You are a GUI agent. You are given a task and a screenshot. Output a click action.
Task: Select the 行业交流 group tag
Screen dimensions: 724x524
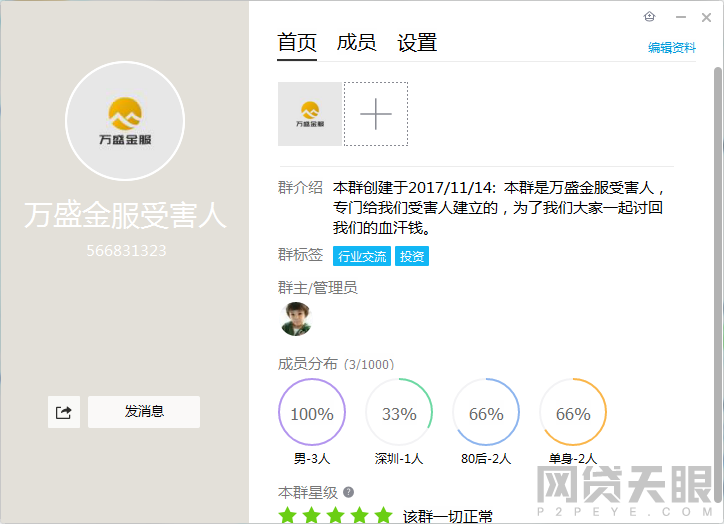tap(362, 256)
